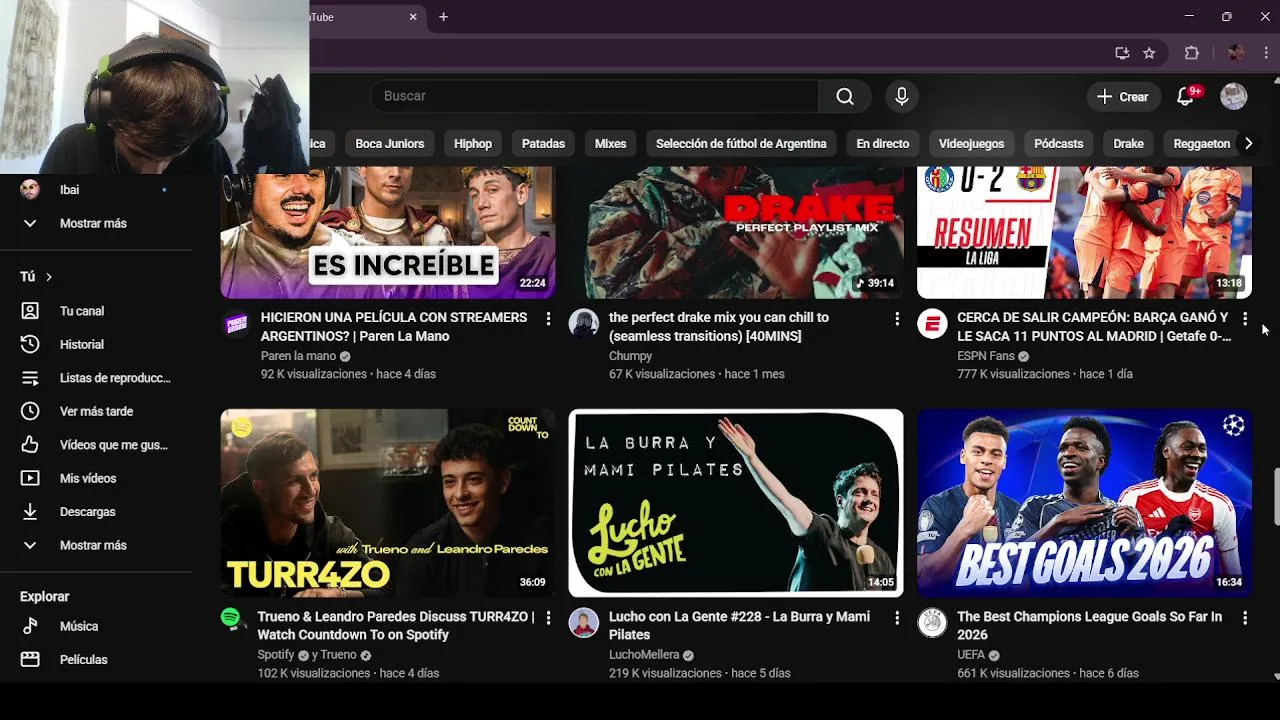Open options menu for Paren La Mano video
This screenshot has width=1280, height=720.
coord(548,318)
